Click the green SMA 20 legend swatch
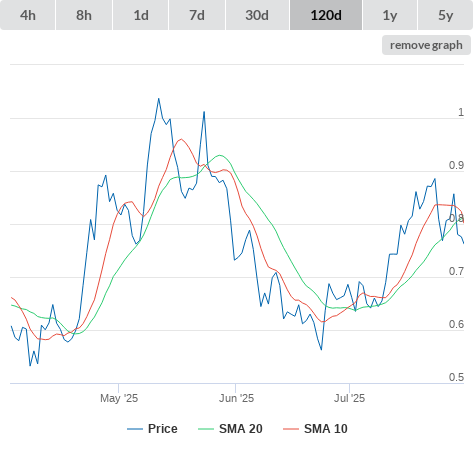The height and width of the screenshot is (455, 474). click(206, 429)
